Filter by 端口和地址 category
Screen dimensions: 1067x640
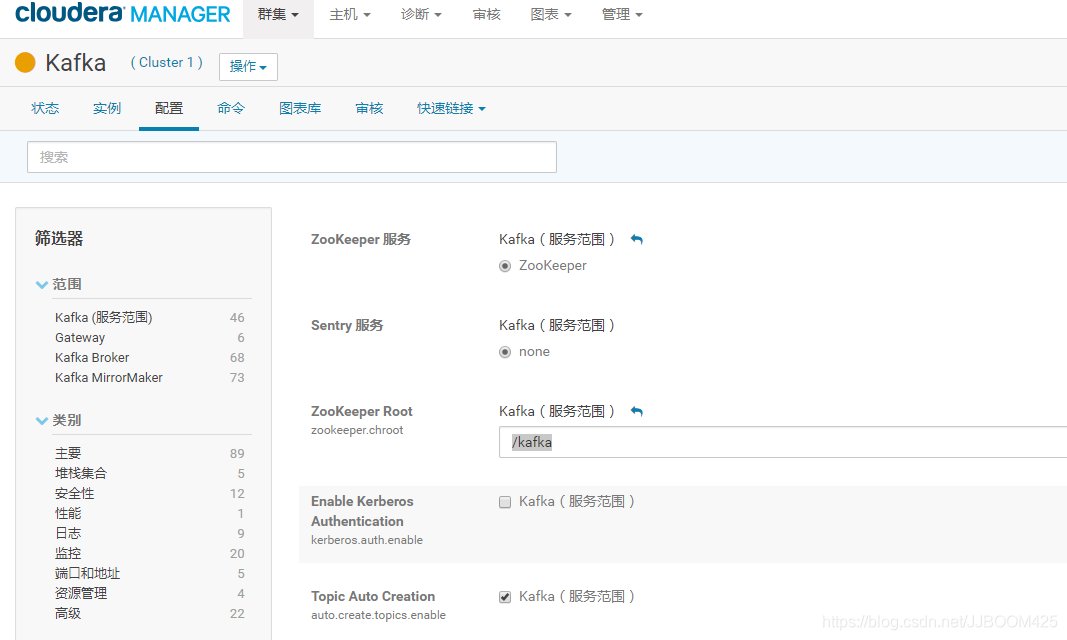88,573
